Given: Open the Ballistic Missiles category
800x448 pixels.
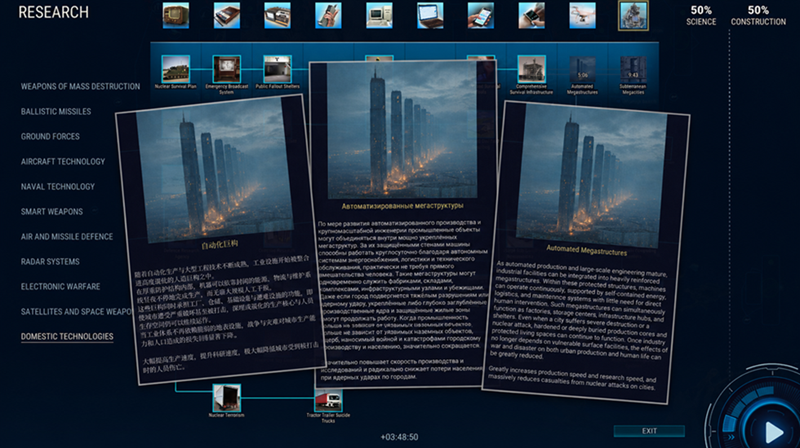Looking at the screenshot, I should [56, 111].
